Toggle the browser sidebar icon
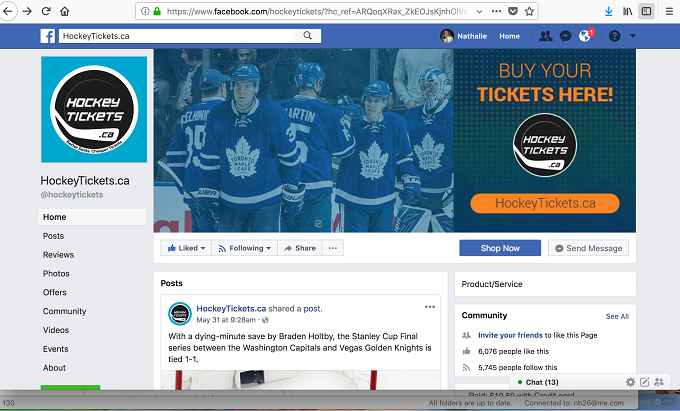 click(x=646, y=11)
